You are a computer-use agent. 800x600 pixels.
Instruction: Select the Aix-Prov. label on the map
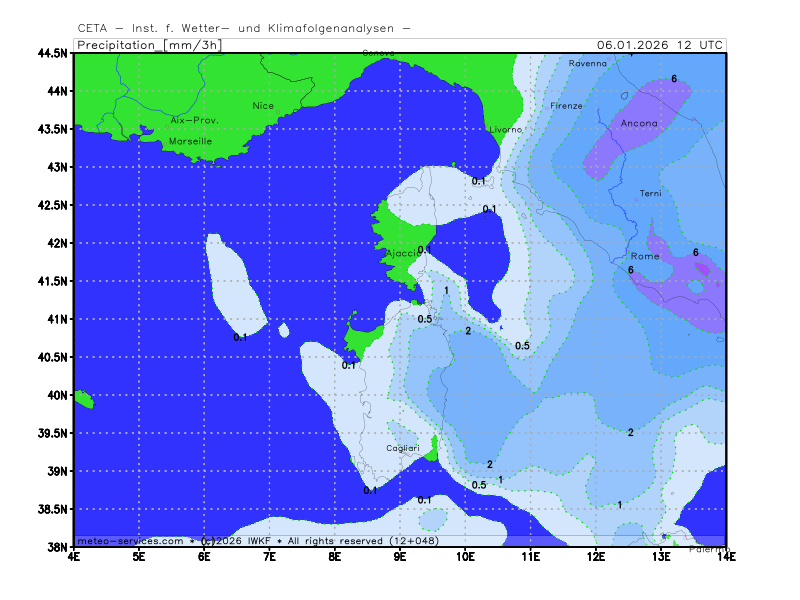(x=194, y=120)
